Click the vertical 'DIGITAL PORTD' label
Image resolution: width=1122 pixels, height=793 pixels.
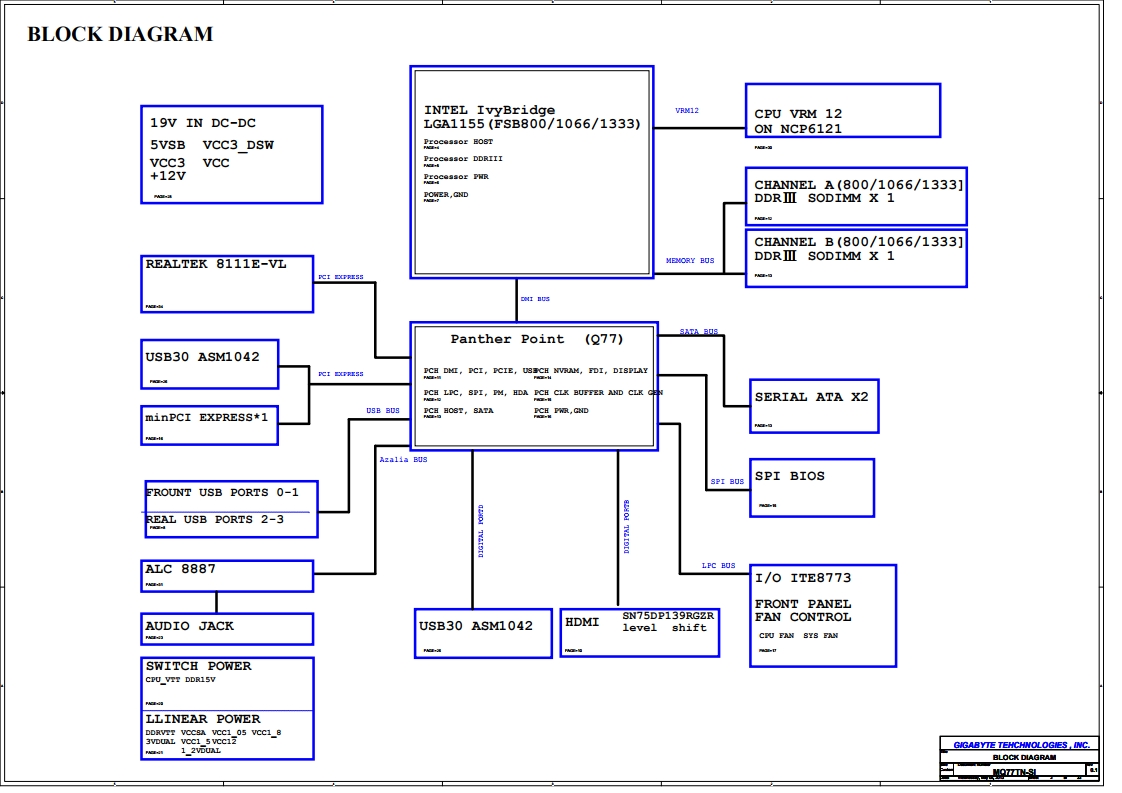[x=481, y=532]
